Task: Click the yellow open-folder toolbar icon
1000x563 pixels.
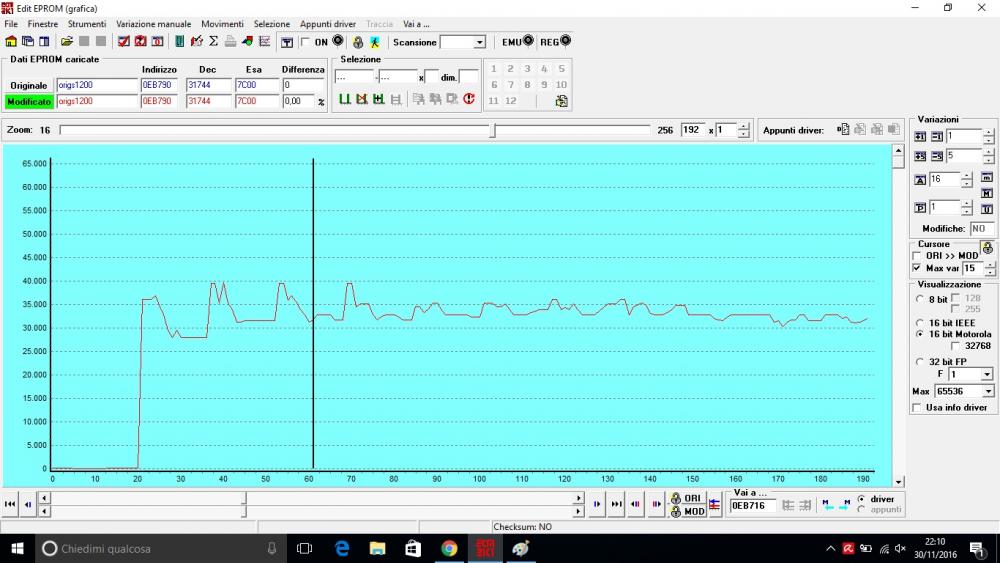Action: pyautogui.click(x=66, y=41)
